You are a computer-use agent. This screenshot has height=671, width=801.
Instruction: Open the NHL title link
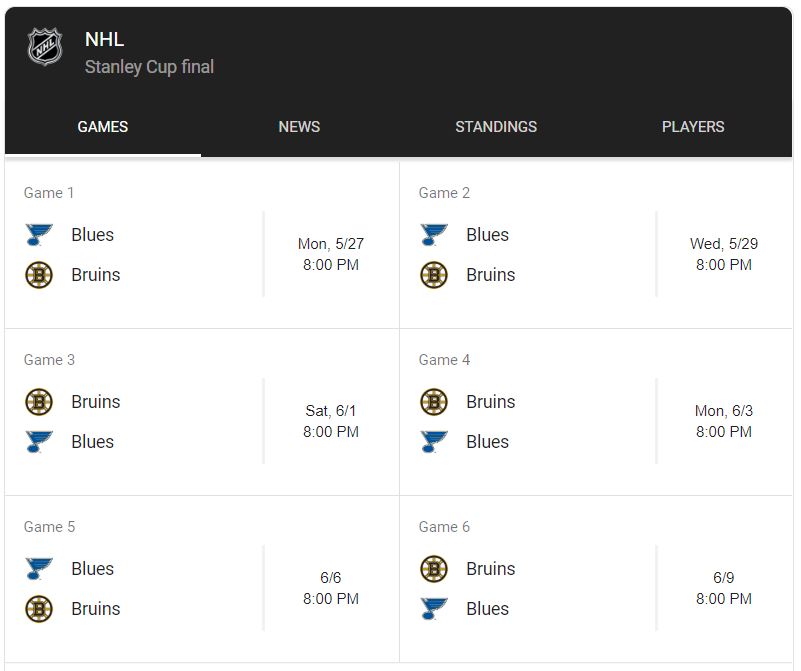point(104,40)
